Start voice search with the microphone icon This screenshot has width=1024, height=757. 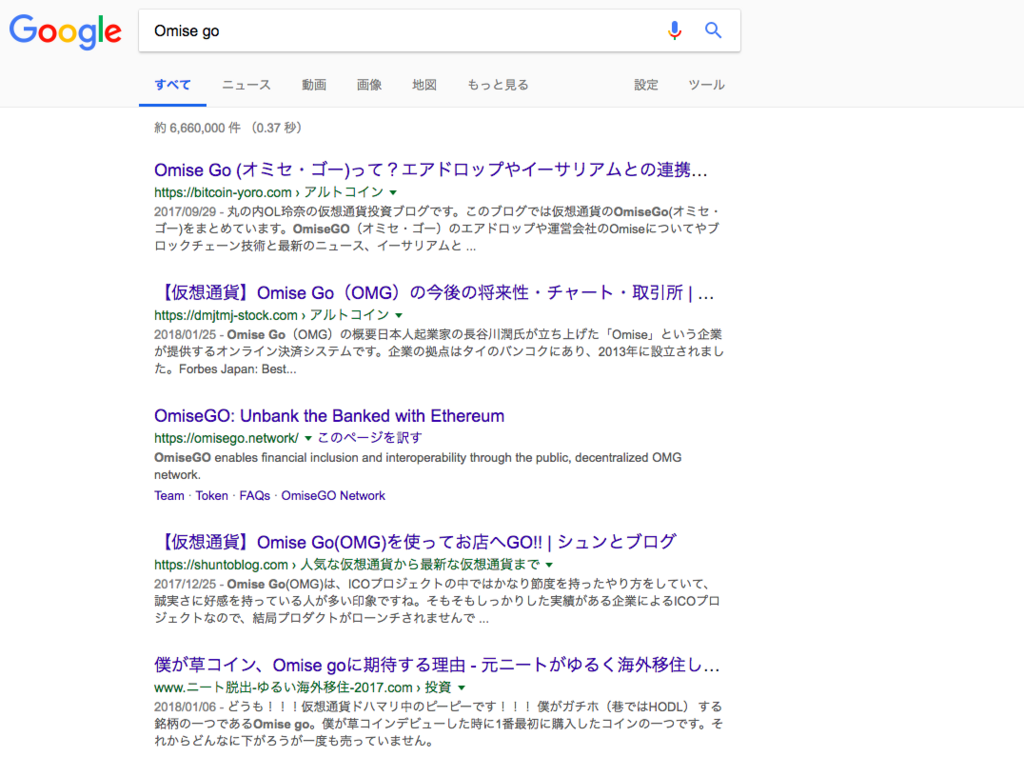tap(675, 30)
